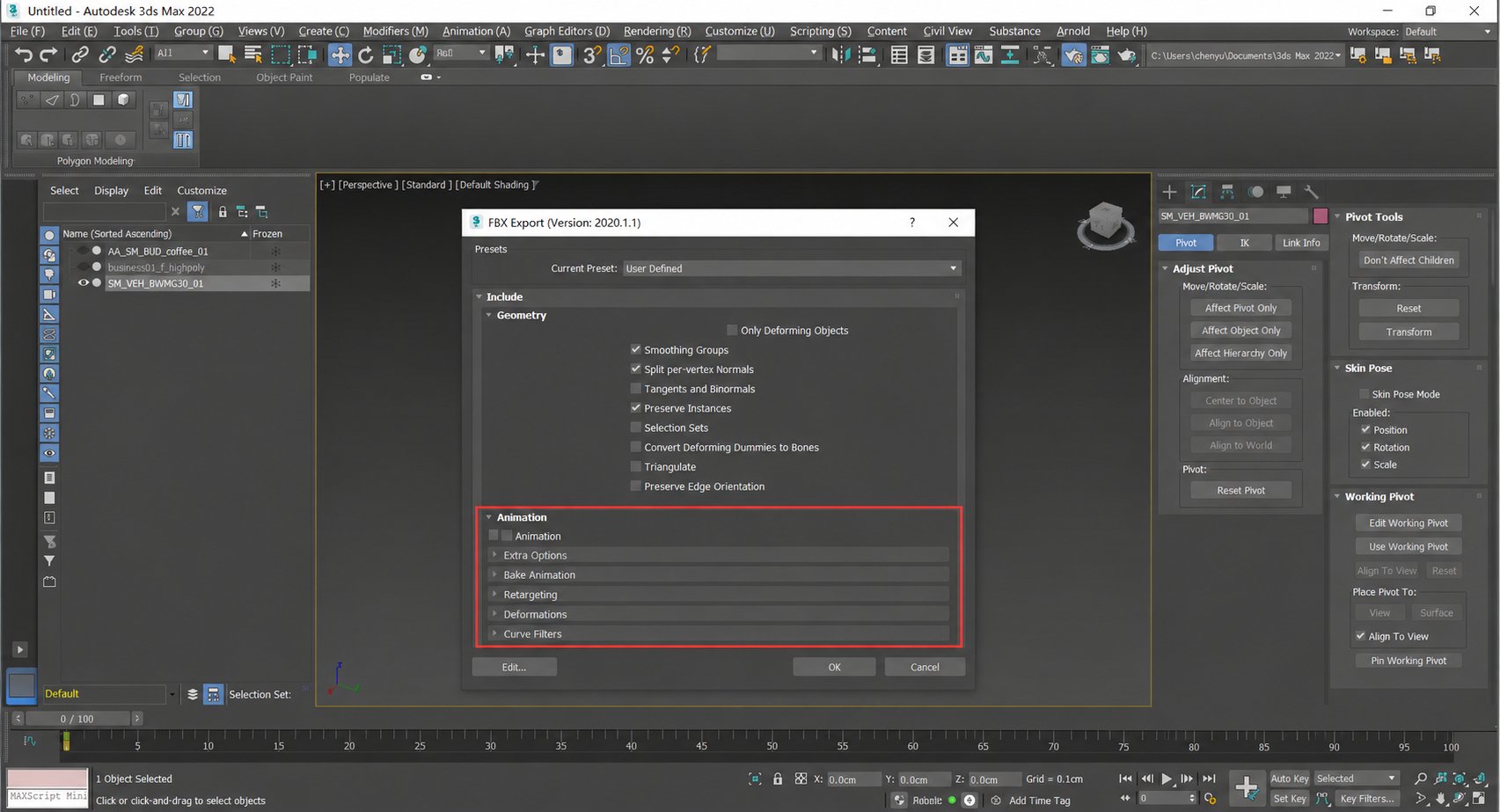The width and height of the screenshot is (1500, 812).
Task: Go to the start of the timeline
Action: click(x=1125, y=779)
